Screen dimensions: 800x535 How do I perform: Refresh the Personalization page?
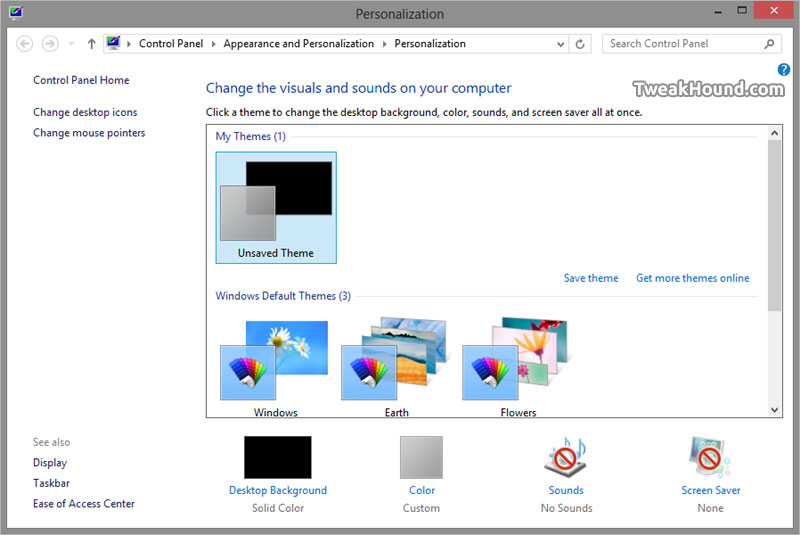(x=580, y=44)
